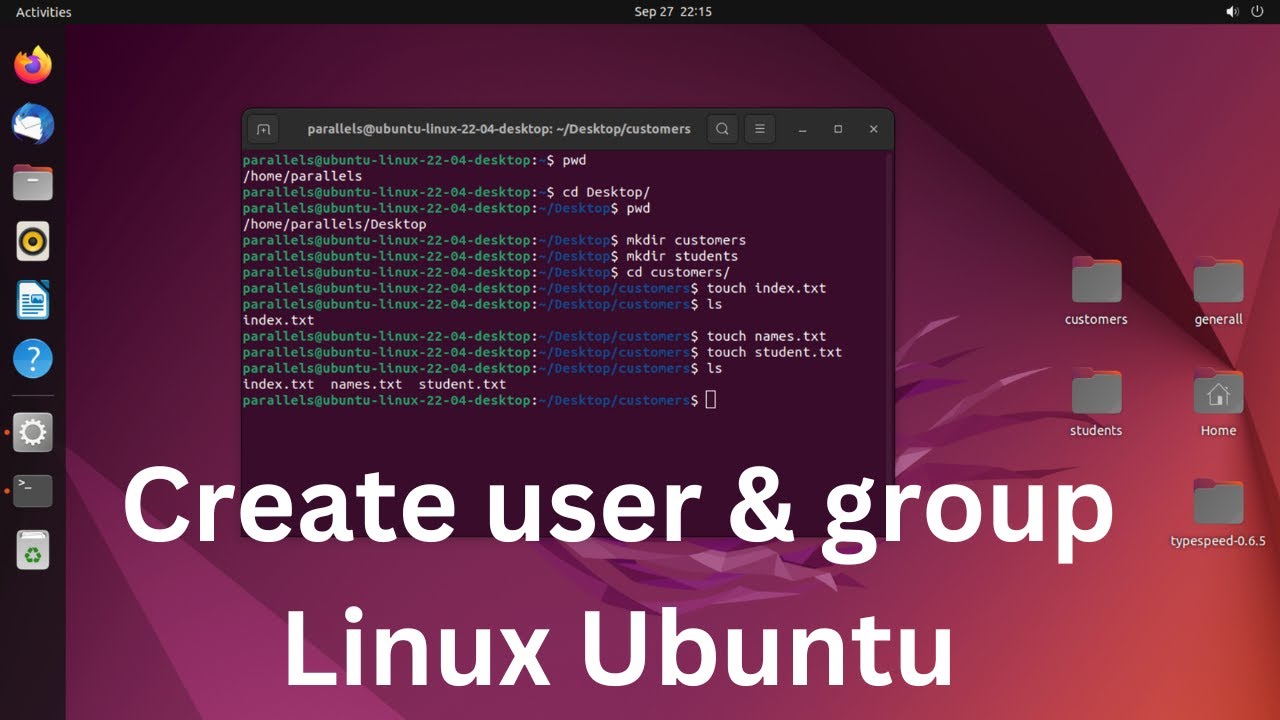Open Rhythmbox music player in dock

click(x=32, y=241)
